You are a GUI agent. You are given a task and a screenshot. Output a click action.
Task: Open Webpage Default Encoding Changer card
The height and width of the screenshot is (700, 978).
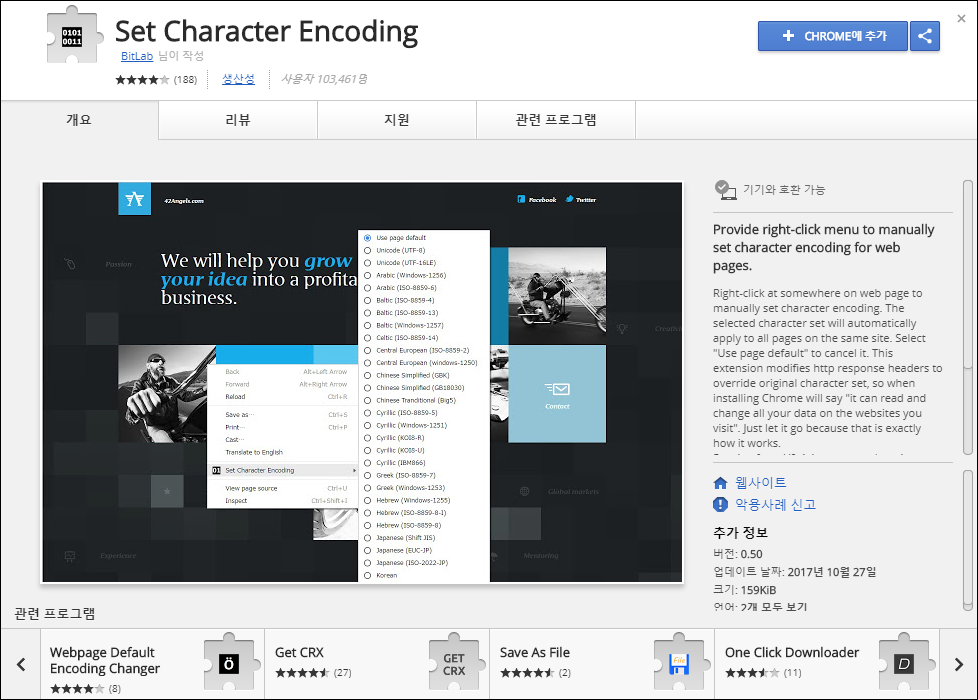[x=152, y=664]
